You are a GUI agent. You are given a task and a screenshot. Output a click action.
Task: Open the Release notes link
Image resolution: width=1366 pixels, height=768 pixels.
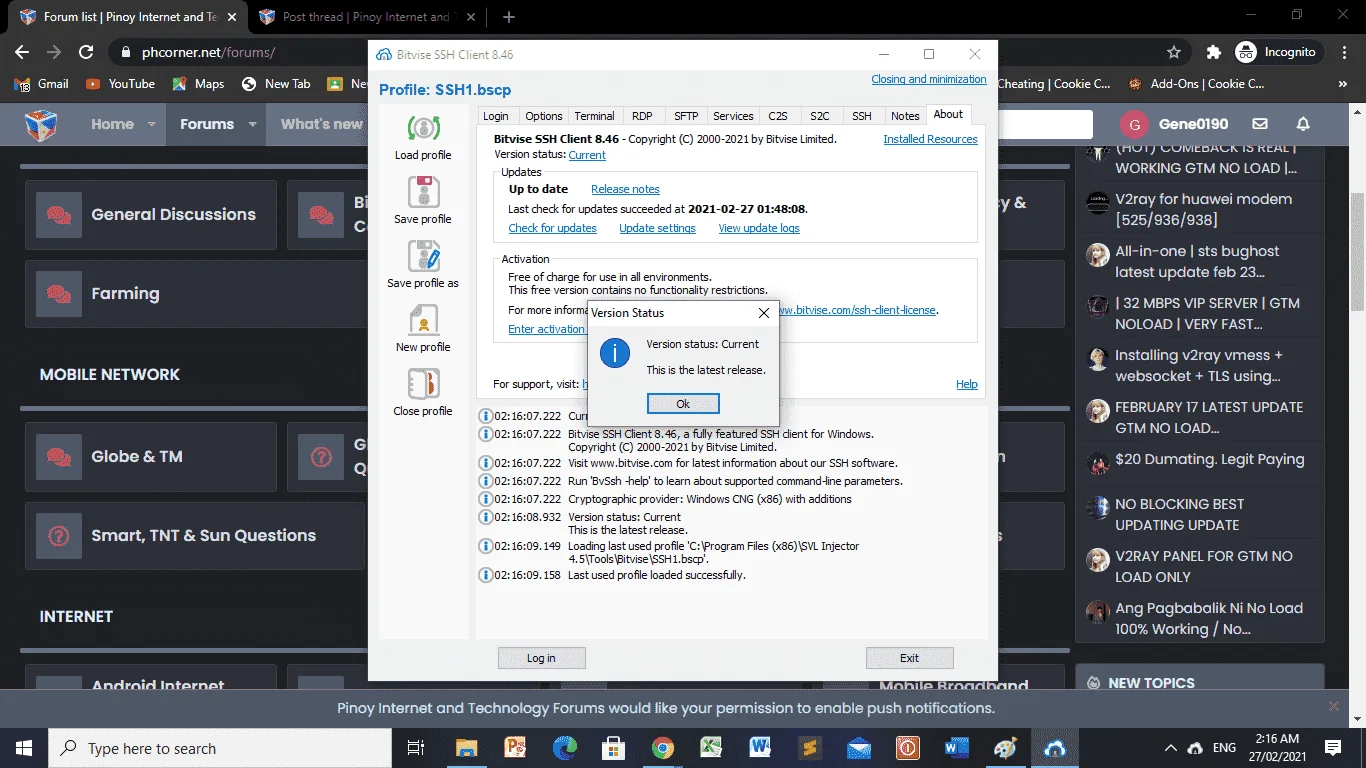pyautogui.click(x=625, y=189)
